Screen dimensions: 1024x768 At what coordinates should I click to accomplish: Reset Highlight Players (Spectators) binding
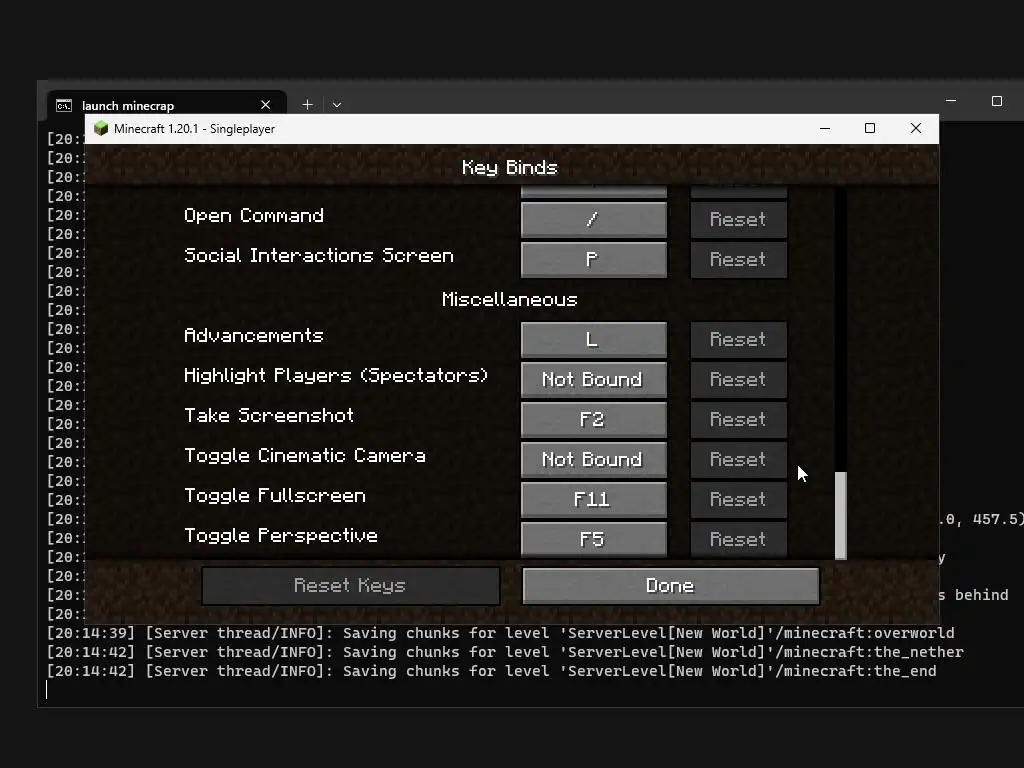point(739,379)
